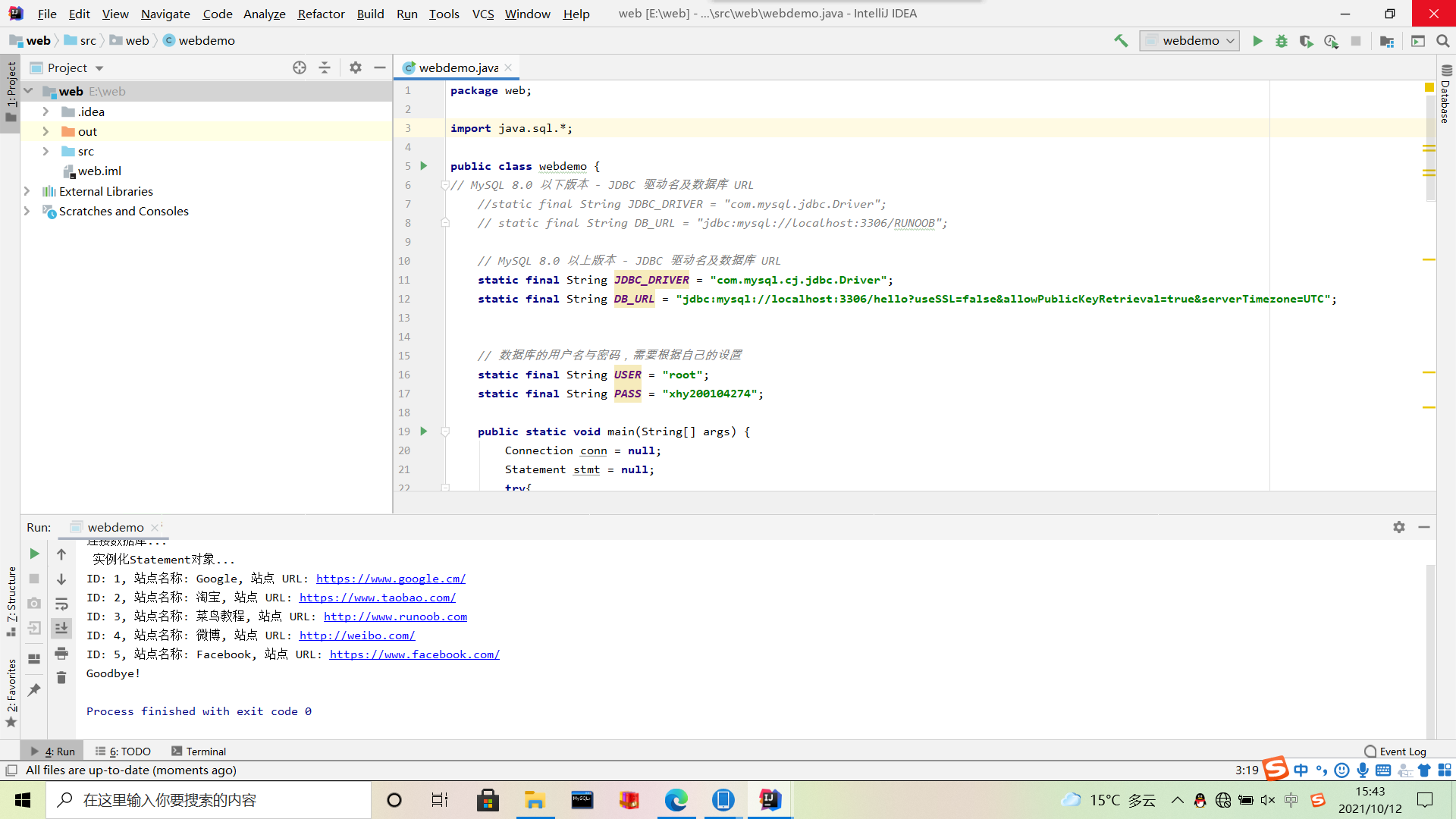Open the webdemo run configuration dropdown
This screenshot has height=819, width=1456.
point(1189,41)
